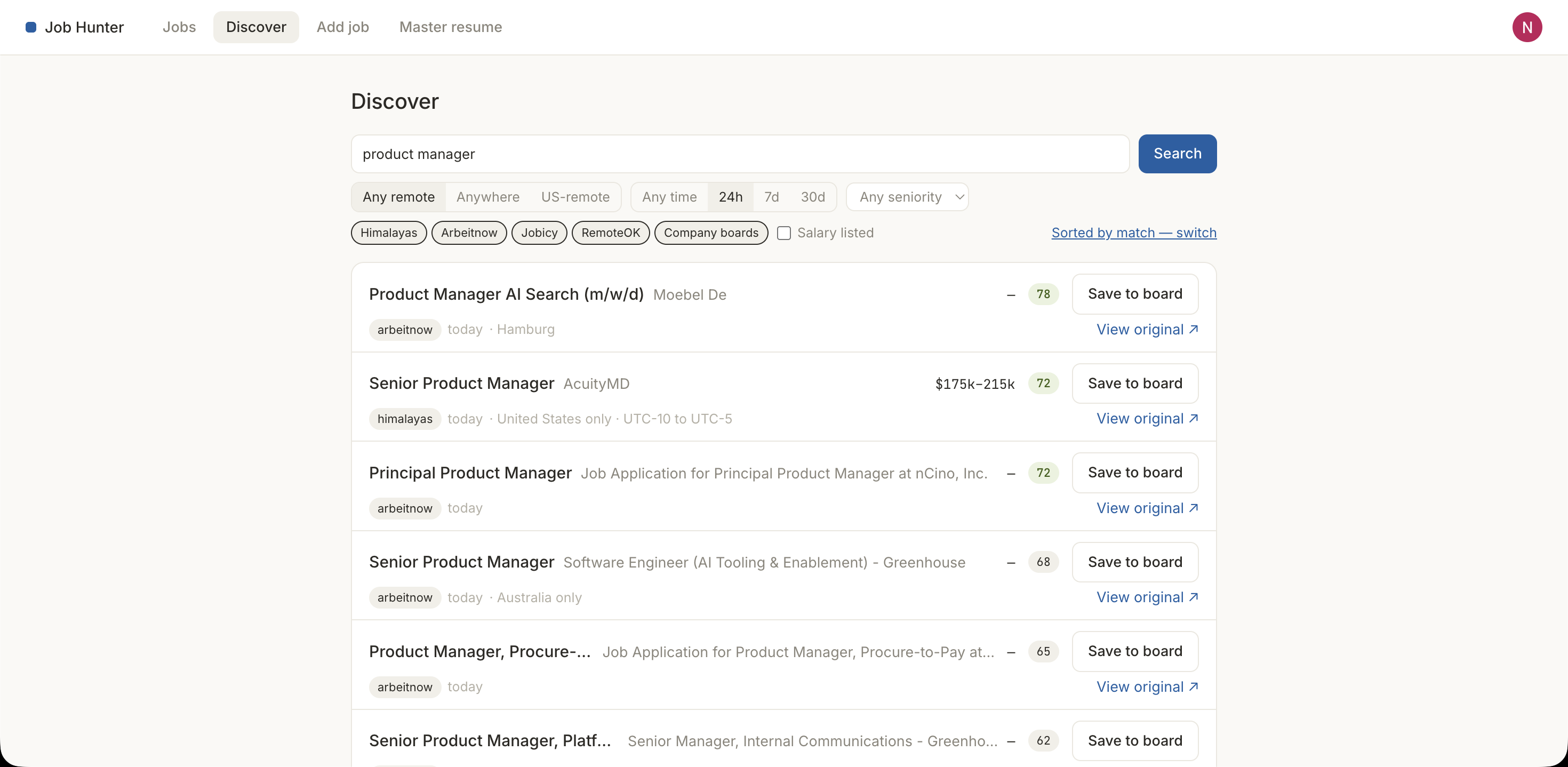Click match score 62 badge
Image resolution: width=1568 pixels, height=767 pixels.
tap(1043, 741)
